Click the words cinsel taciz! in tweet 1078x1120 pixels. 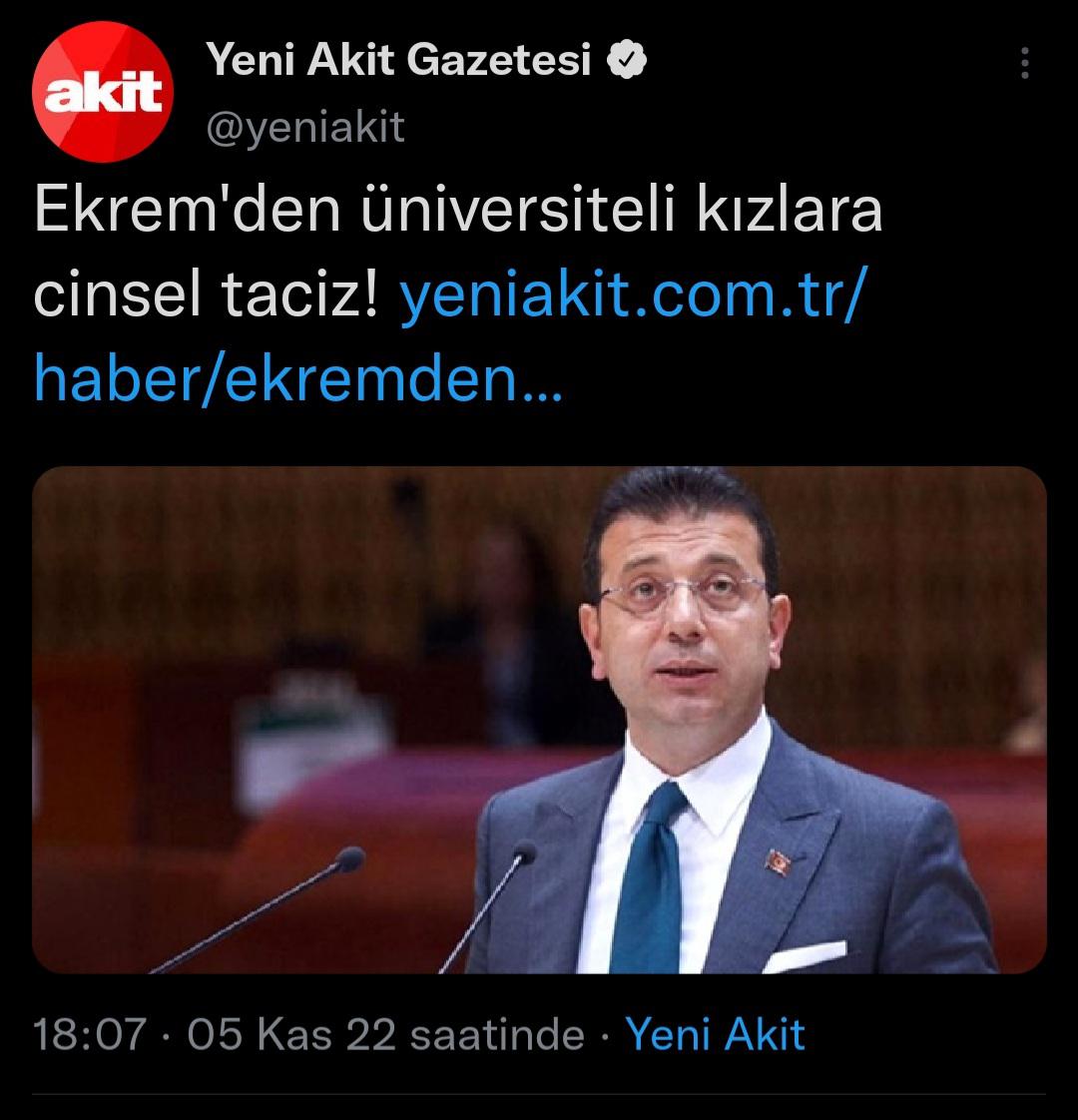[206, 294]
